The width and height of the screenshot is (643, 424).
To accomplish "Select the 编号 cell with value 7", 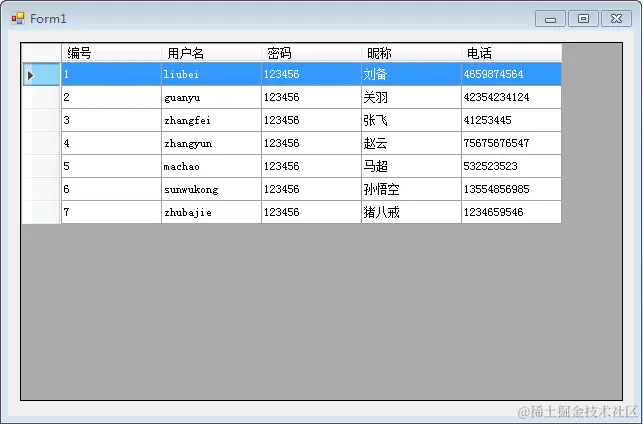I will click(111, 212).
